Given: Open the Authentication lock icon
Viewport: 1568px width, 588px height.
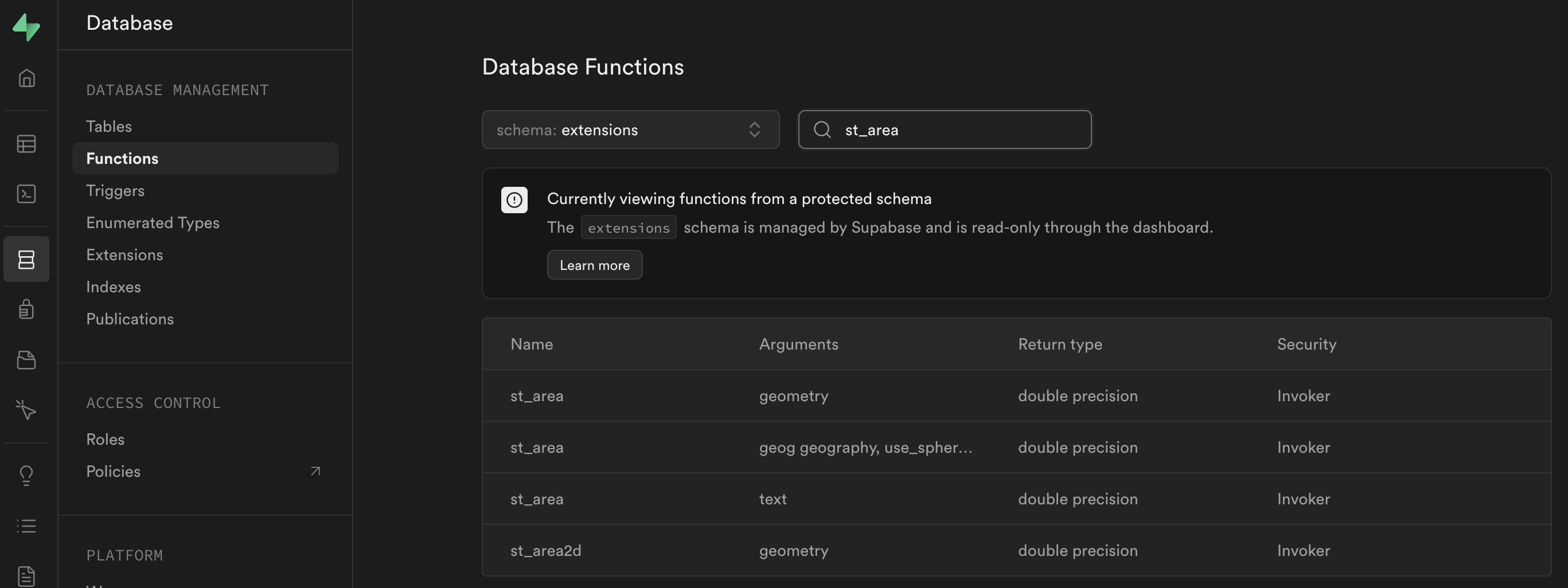Looking at the screenshot, I should (x=26, y=309).
